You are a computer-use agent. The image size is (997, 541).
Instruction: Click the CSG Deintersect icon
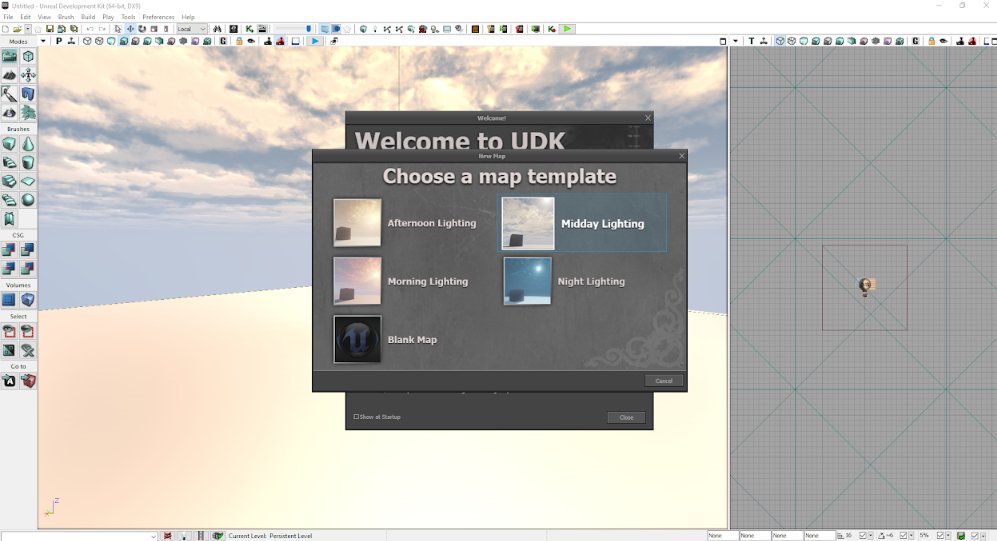[x=28, y=268]
